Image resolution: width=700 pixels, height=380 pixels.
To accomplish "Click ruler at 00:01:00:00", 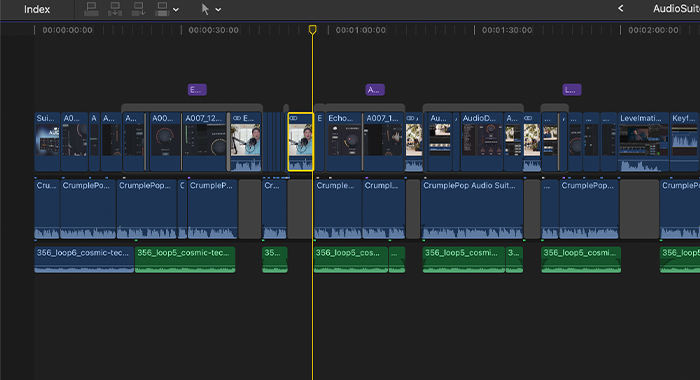I will point(360,30).
